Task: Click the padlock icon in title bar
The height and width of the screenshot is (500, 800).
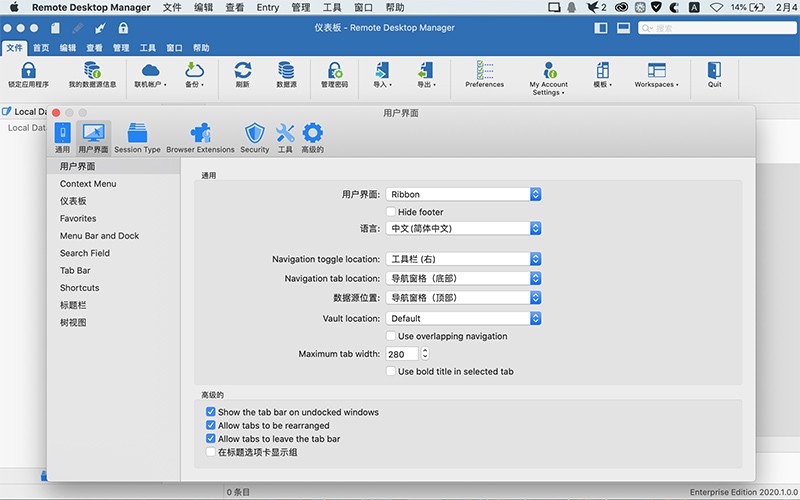Action: (x=123, y=28)
